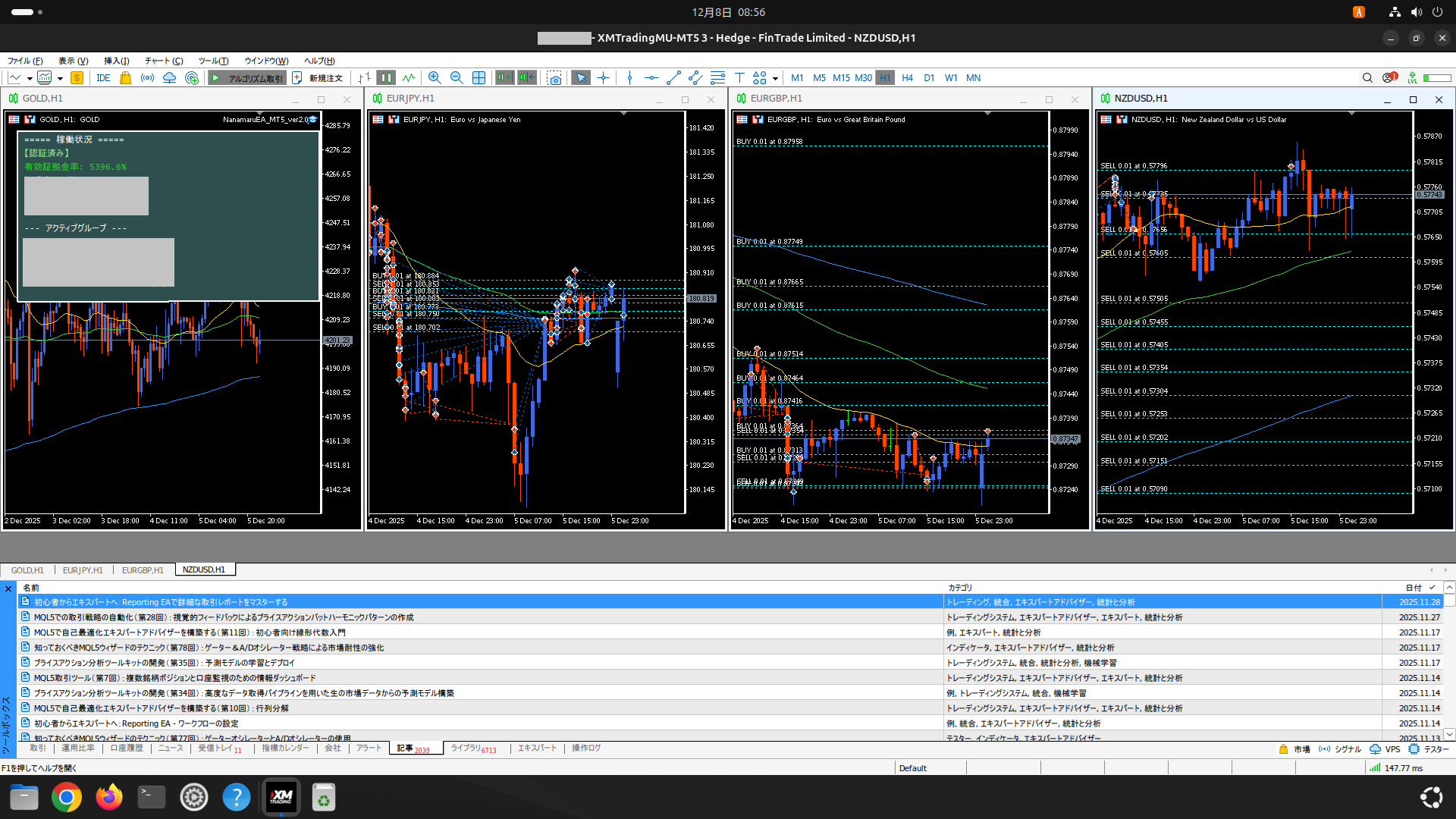
Task: Select the H4 timeframe button
Action: pos(907,77)
